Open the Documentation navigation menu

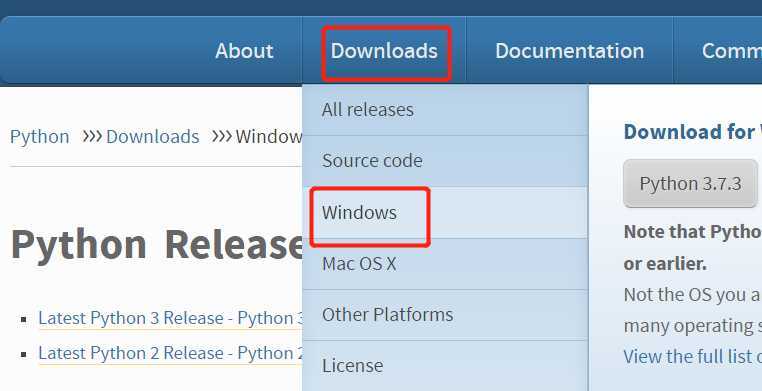pyautogui.click(x=570, y=51)
